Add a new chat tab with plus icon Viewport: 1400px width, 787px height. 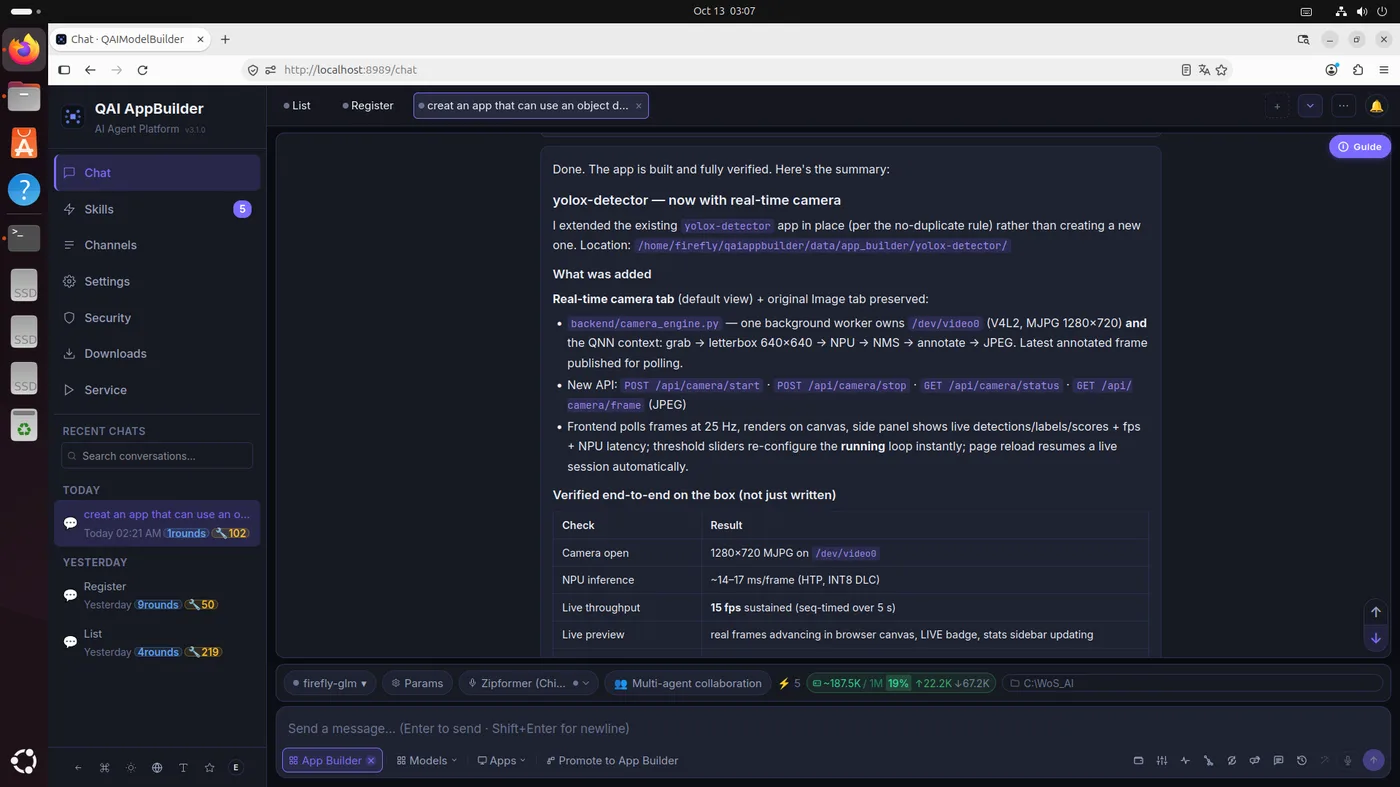click(1277, 106)
